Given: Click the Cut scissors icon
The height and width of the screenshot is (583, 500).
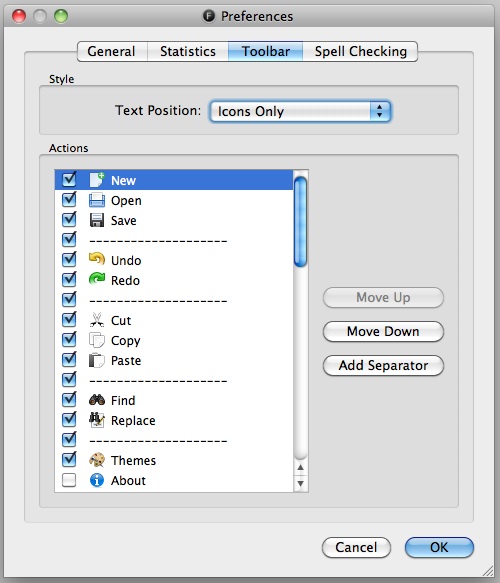Looking at the screenshot, I should pos(97,320).
